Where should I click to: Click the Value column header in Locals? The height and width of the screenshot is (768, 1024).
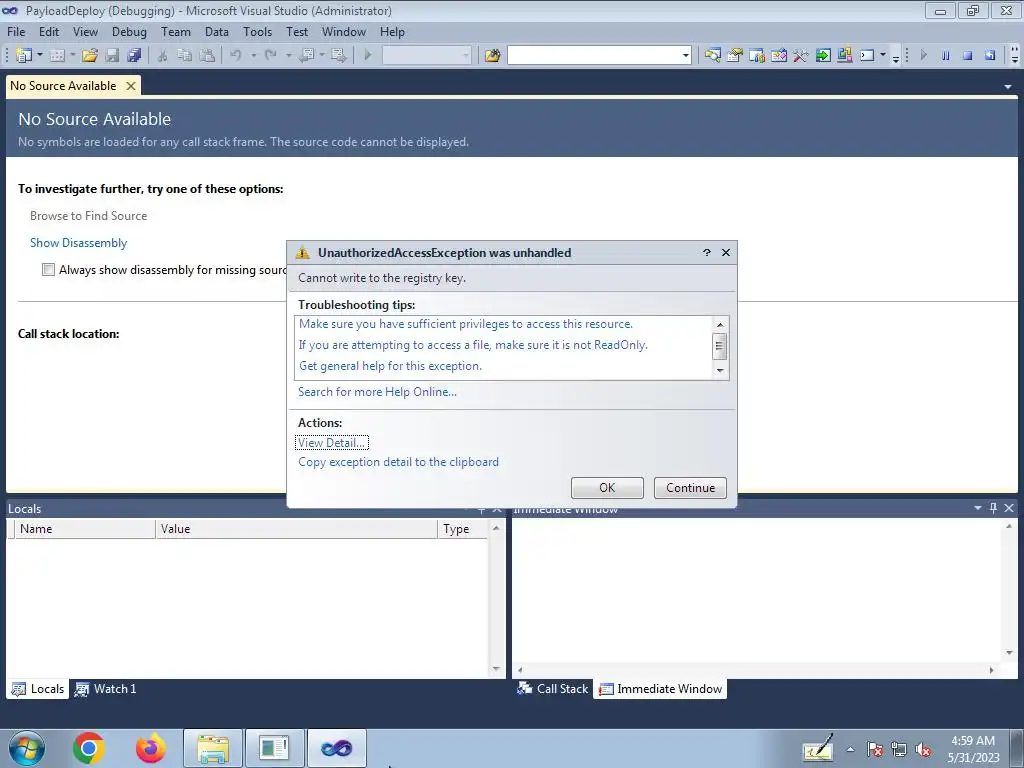click(296, 529)
